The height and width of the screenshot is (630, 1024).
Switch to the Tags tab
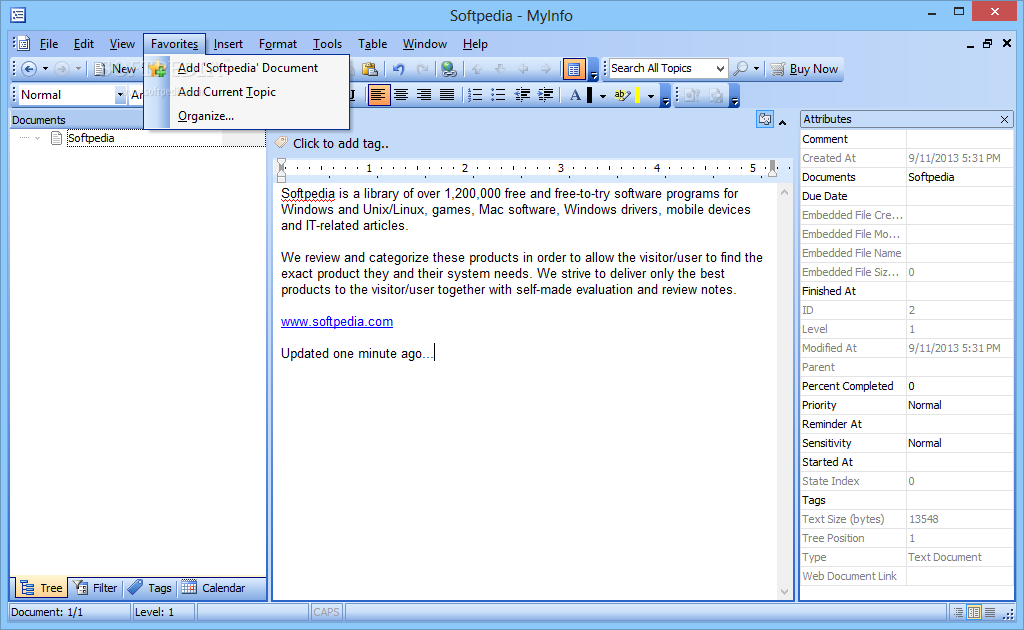(x=150, y=588)
